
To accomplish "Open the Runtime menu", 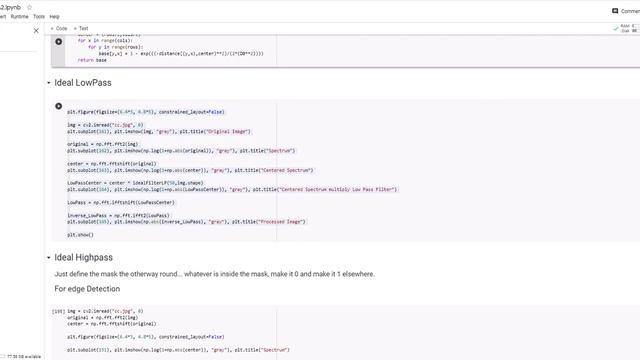I will tap(20, 17).
